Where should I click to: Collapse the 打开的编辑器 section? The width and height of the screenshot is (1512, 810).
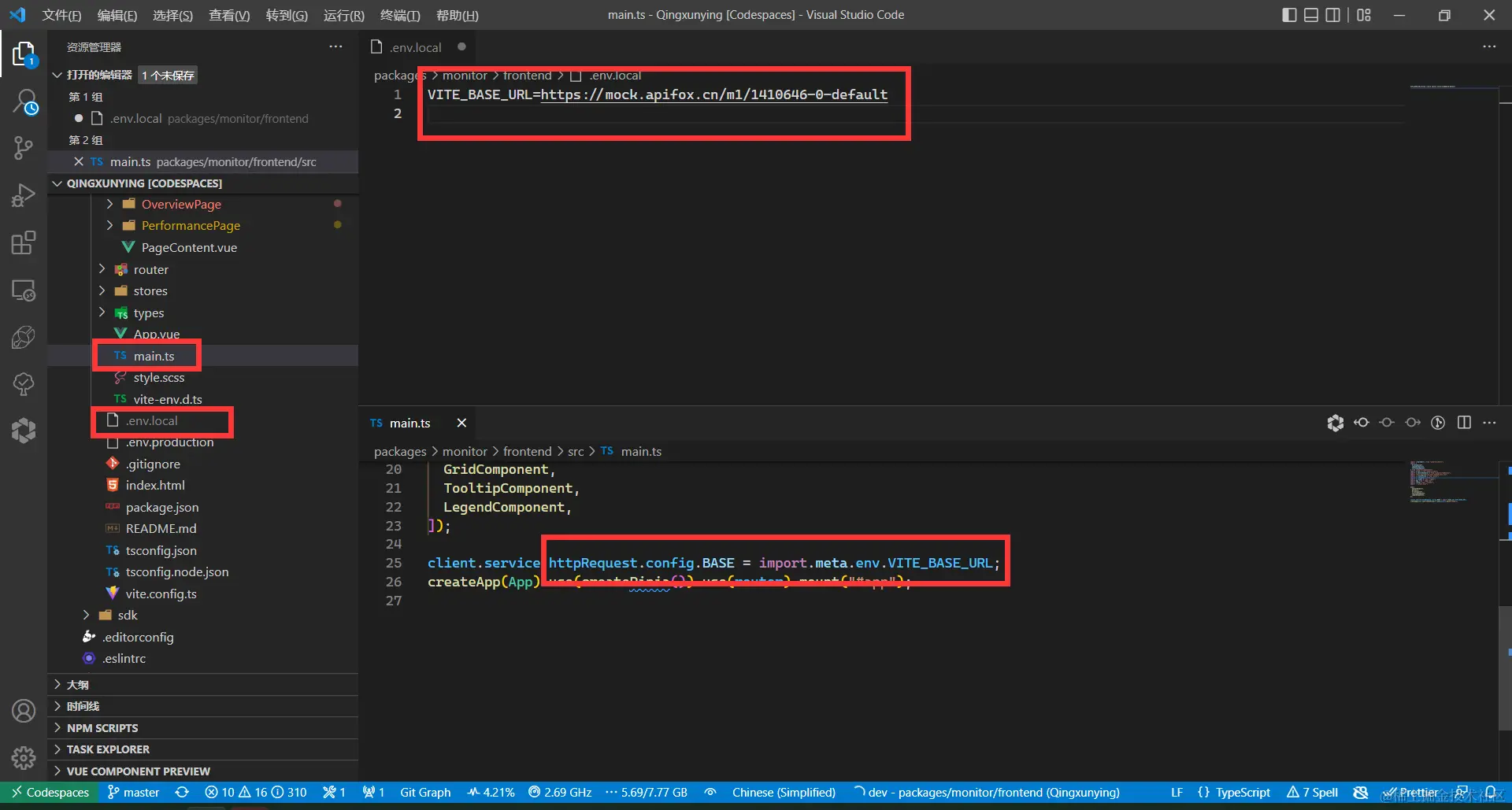click(57, 75)
